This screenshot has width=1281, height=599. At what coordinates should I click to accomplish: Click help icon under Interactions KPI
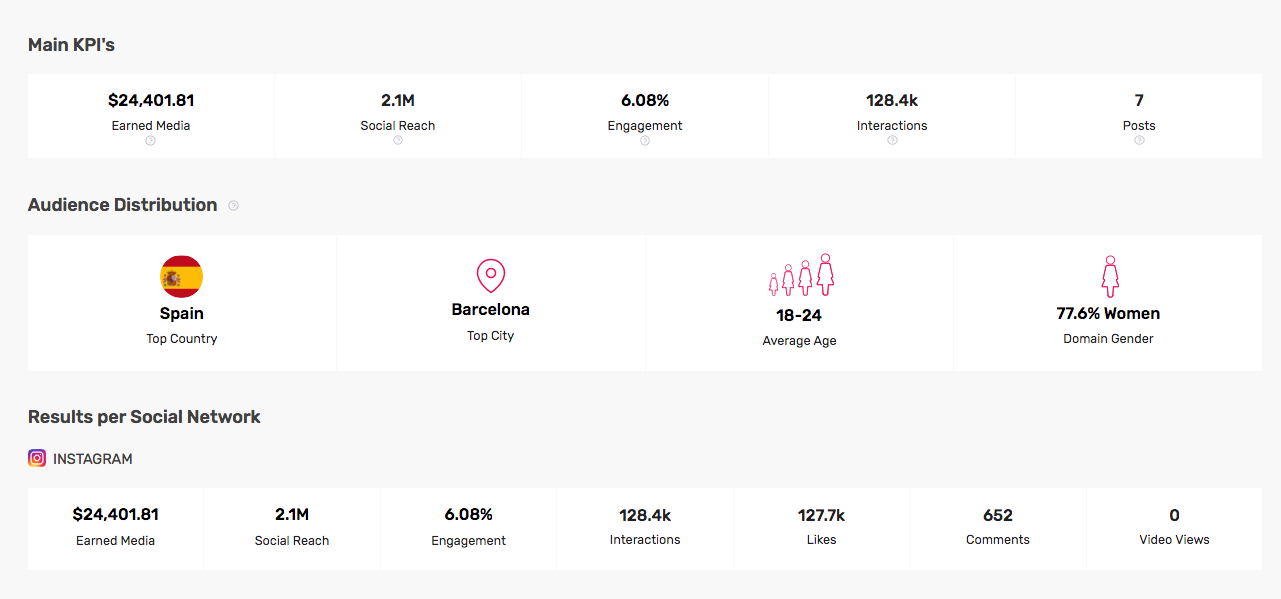(x=892, y=141)
